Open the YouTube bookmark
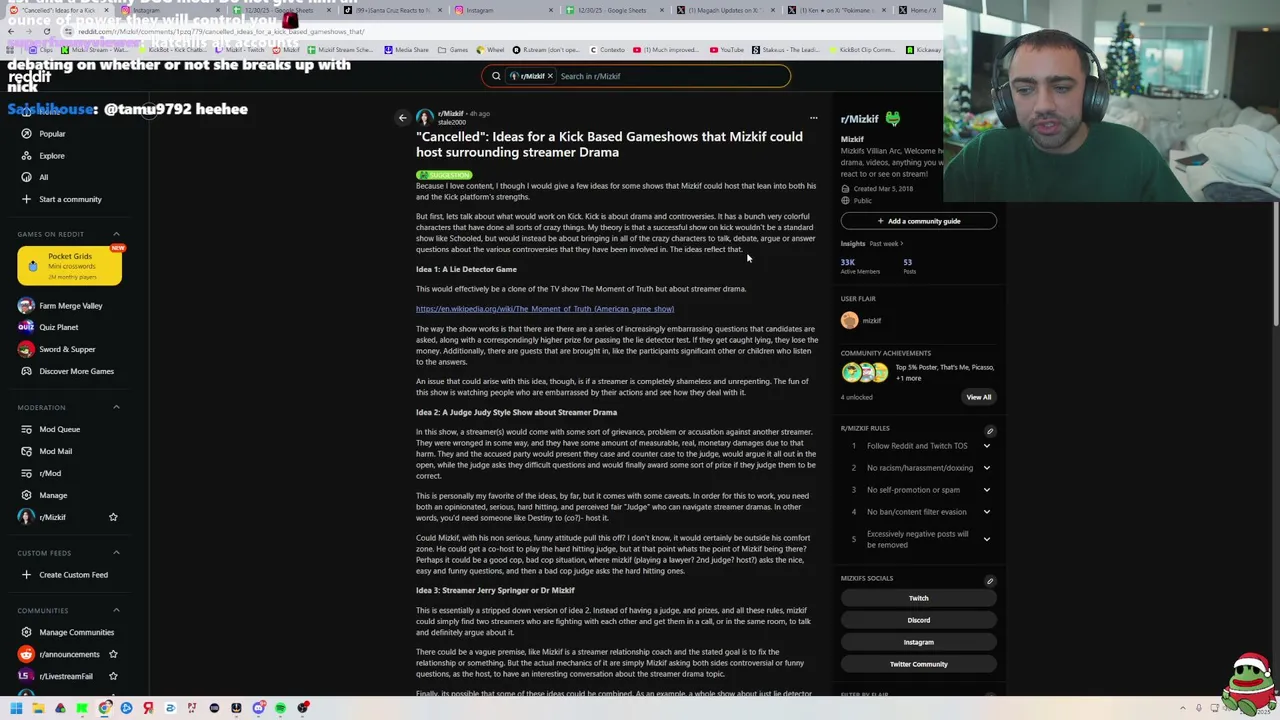 click(726, 50)
